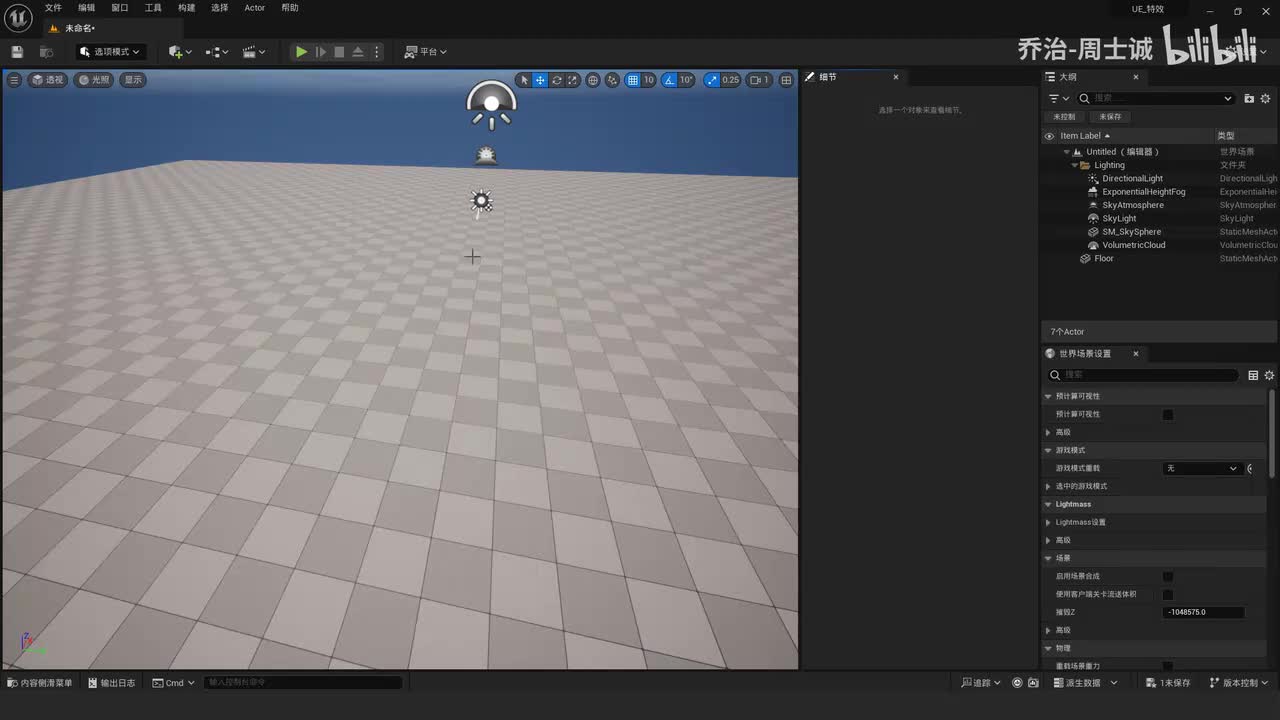
Task: Open the add-content cube dropdown in toolbar
Action: (179, 52)
